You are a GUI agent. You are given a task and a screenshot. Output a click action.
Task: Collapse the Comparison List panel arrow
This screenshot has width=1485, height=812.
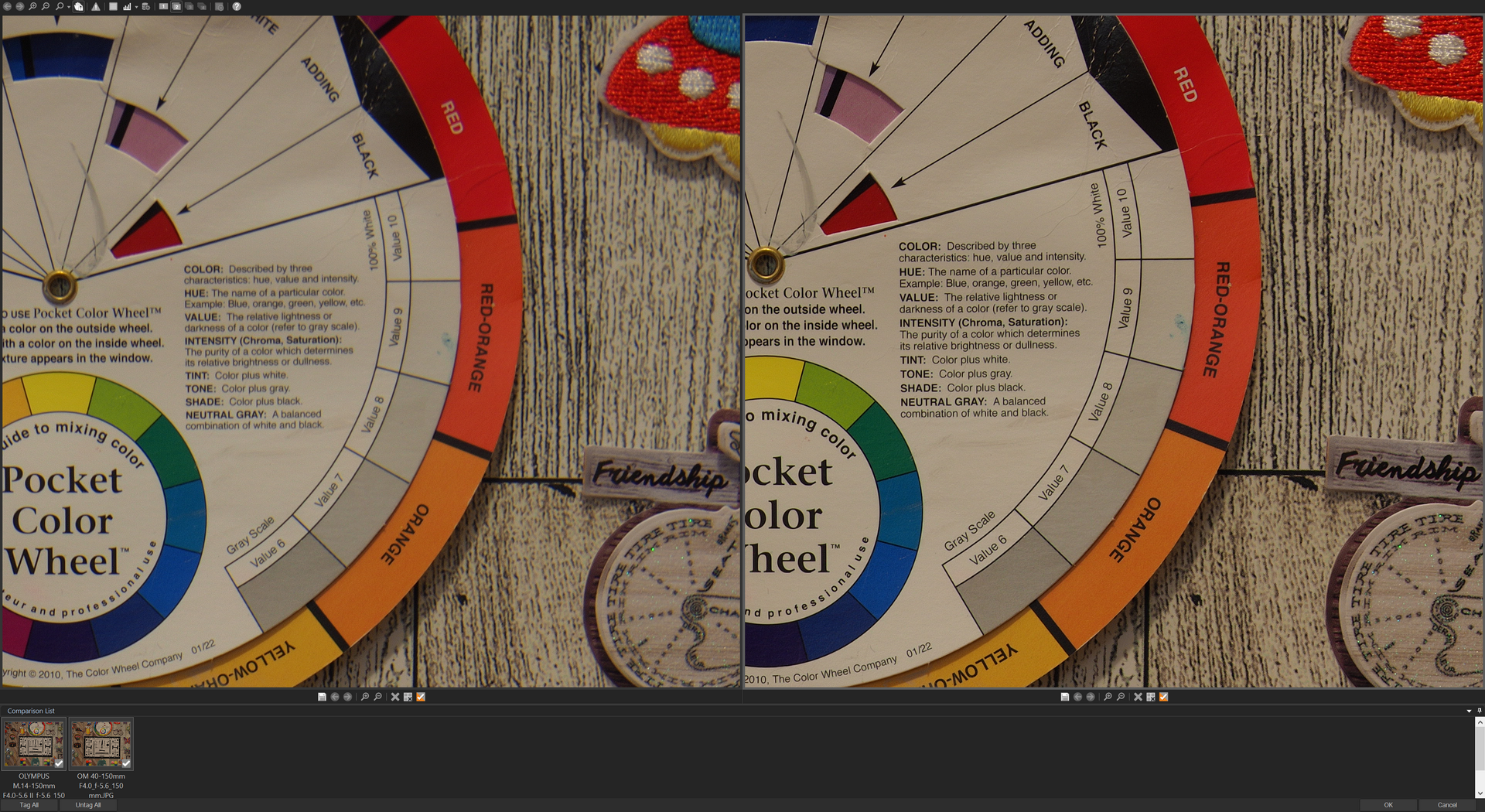[x=1468, y=711]
